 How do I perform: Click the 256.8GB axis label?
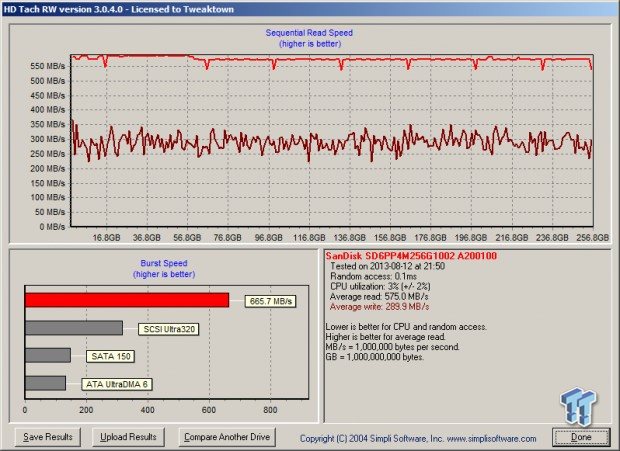click(592, 238)
